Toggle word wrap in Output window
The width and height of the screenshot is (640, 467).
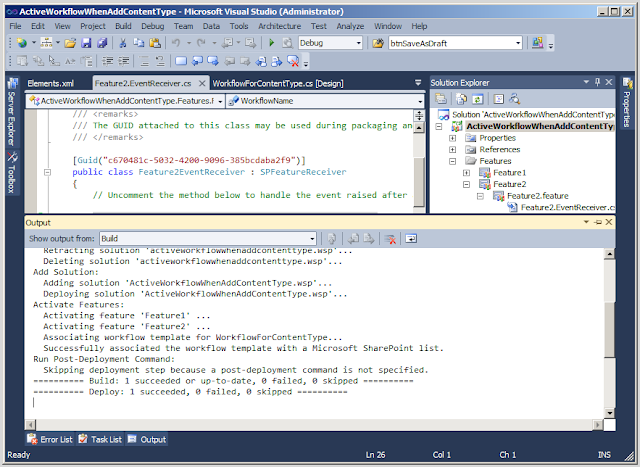coord(411,239)
